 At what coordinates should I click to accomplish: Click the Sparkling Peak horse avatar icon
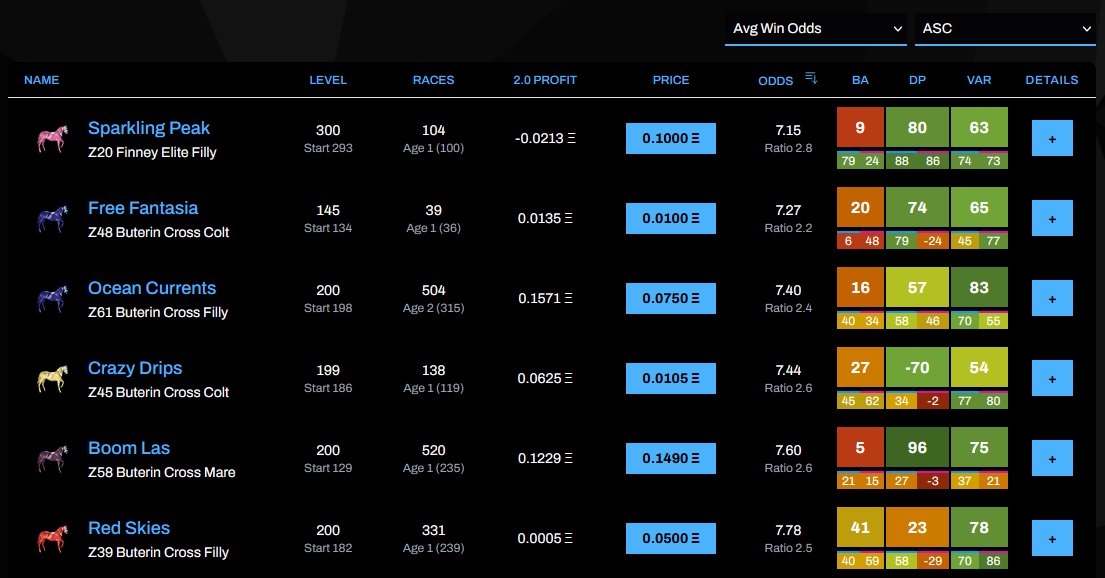point(51,138)
